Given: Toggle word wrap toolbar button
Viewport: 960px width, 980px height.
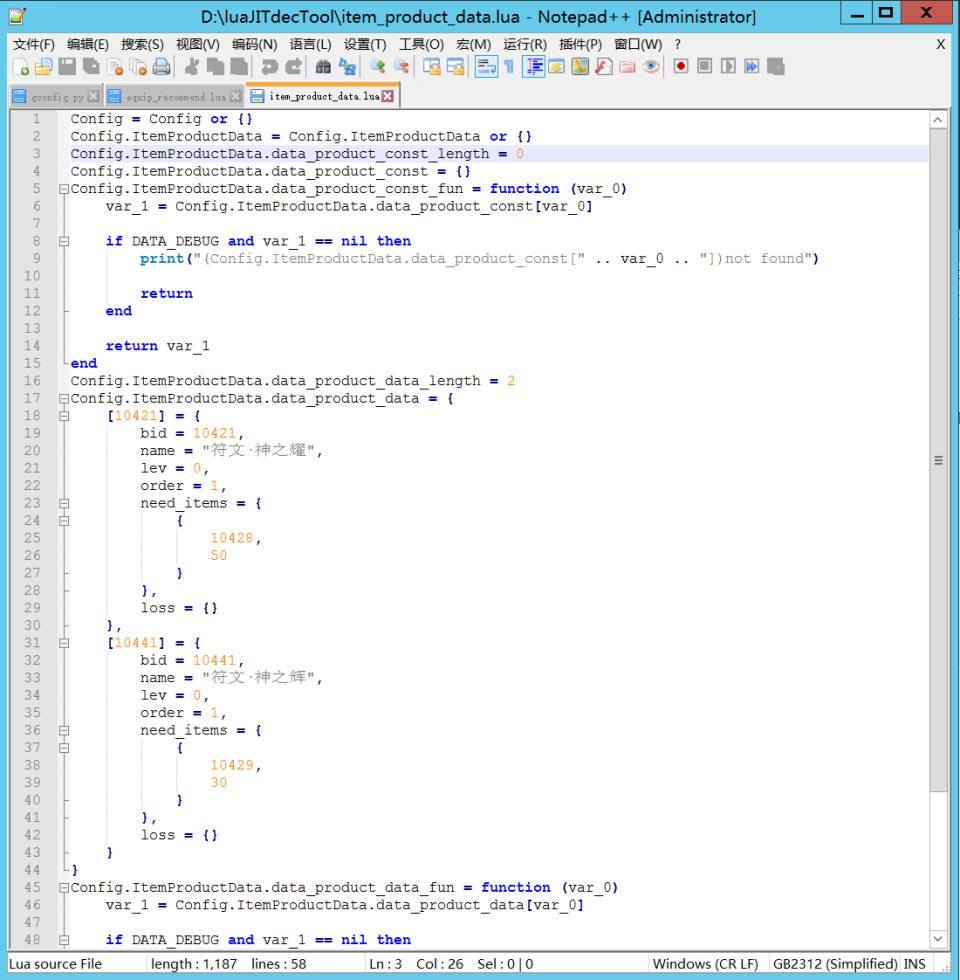Looking at the screenshot, I should point(486,67).
